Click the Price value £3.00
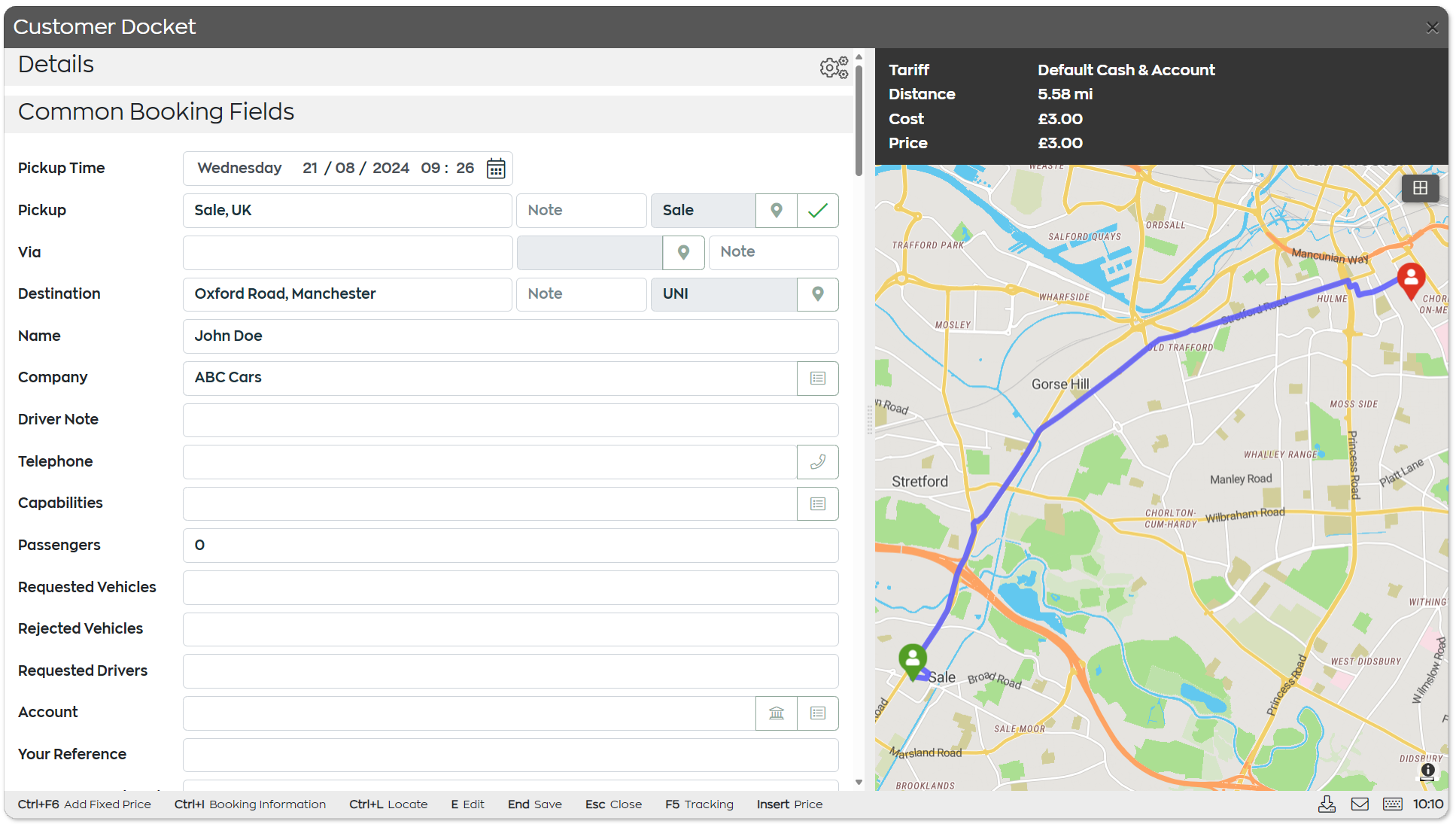Viewport: 1456px width, 824px height. [x=1060, y=143]
